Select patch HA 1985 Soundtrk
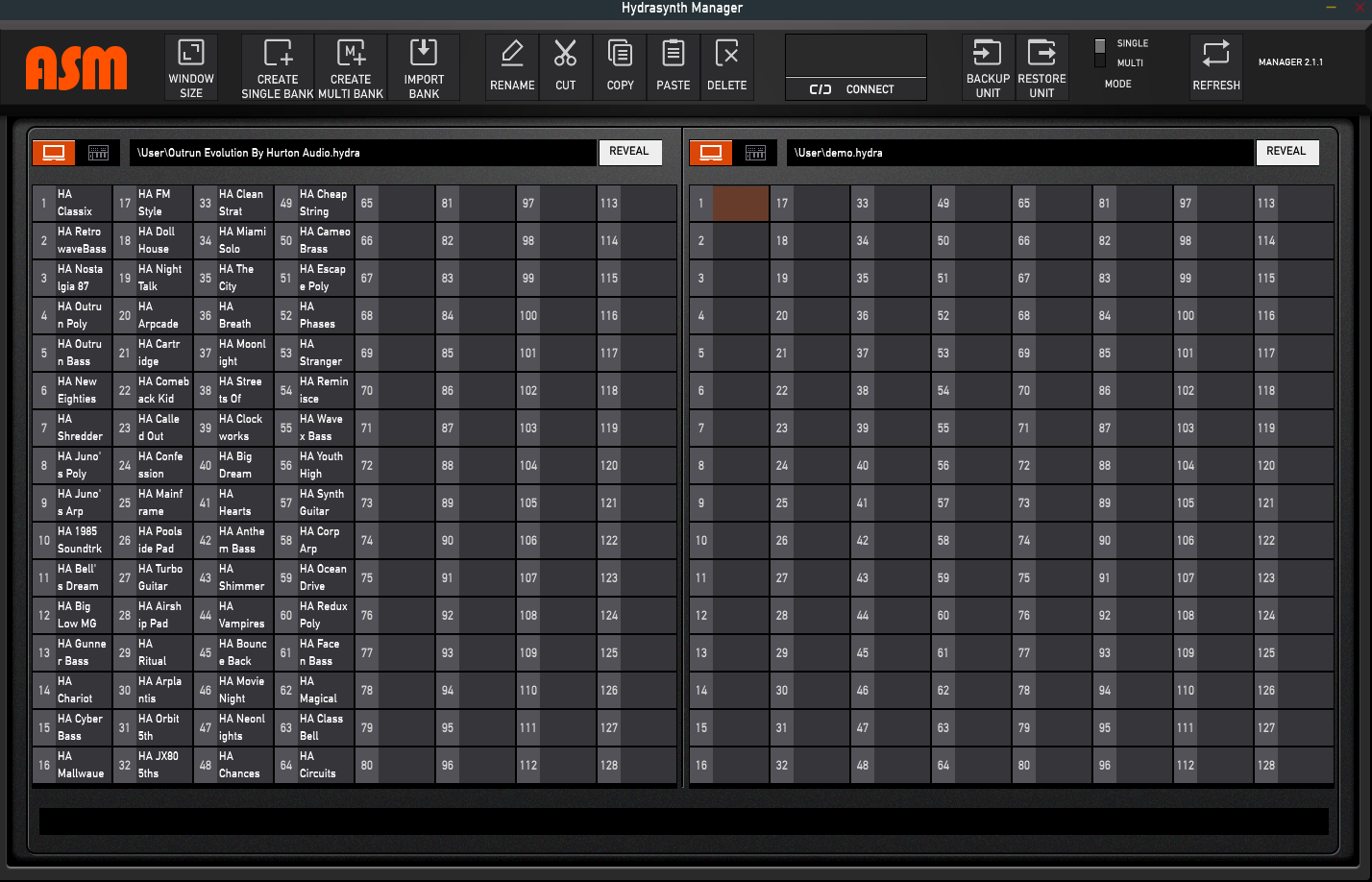 pos(72,540)
